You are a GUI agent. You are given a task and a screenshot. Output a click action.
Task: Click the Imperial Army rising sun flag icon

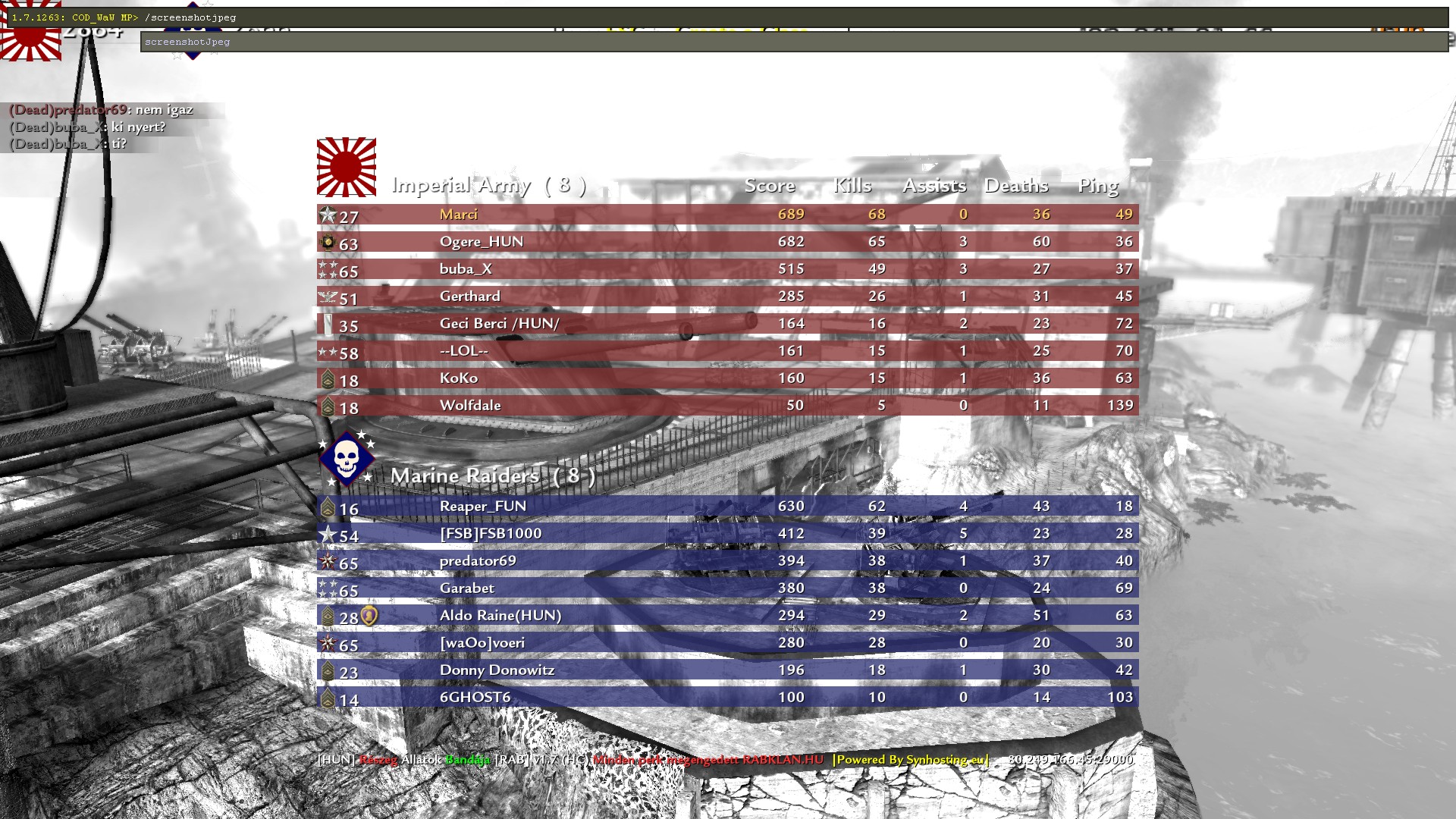[346, 168]
